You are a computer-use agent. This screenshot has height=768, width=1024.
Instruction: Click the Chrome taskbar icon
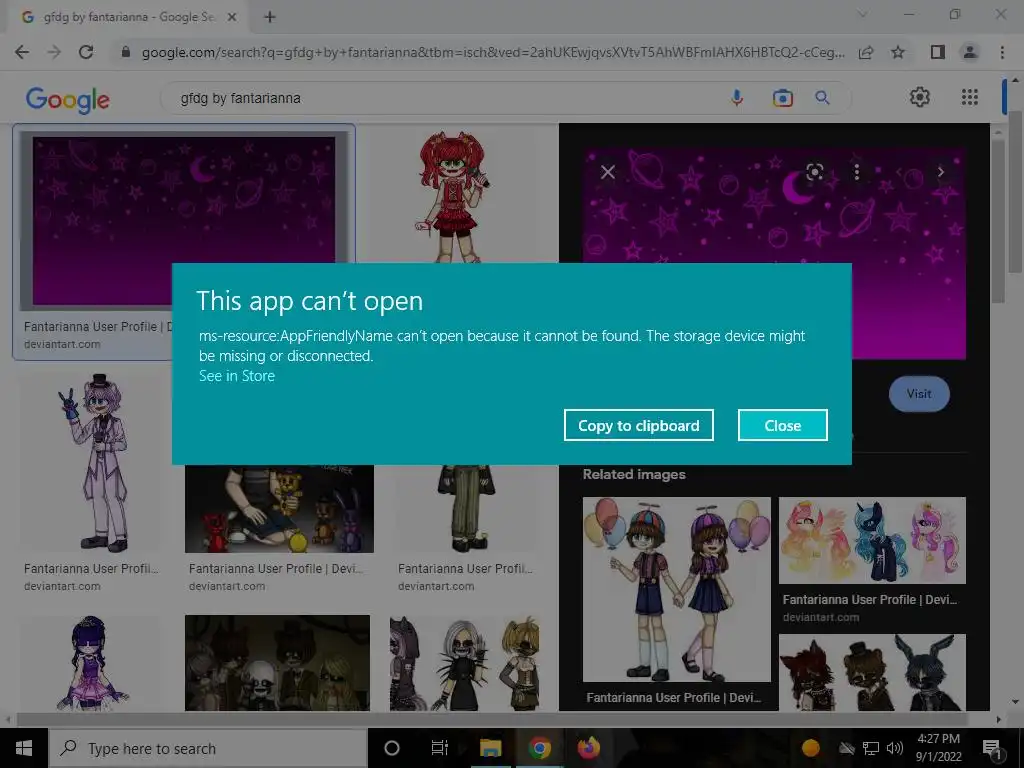pos(539,748)
